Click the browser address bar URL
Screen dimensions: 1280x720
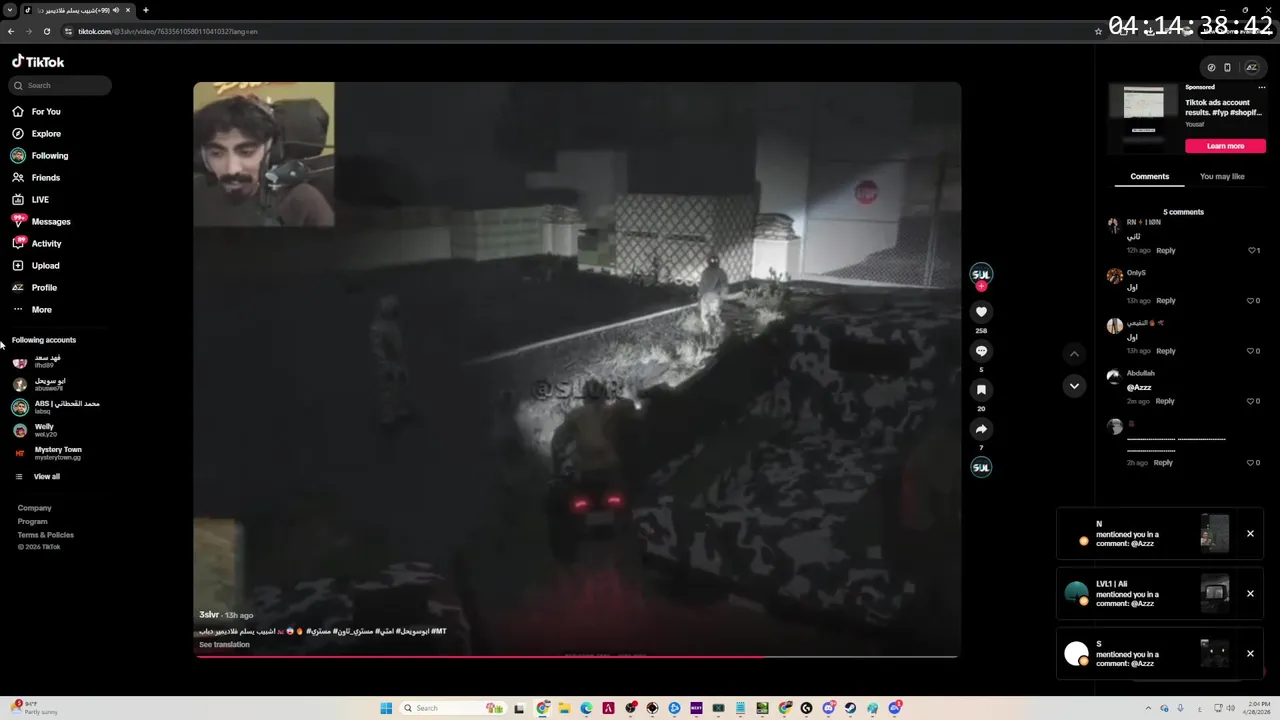168,31
